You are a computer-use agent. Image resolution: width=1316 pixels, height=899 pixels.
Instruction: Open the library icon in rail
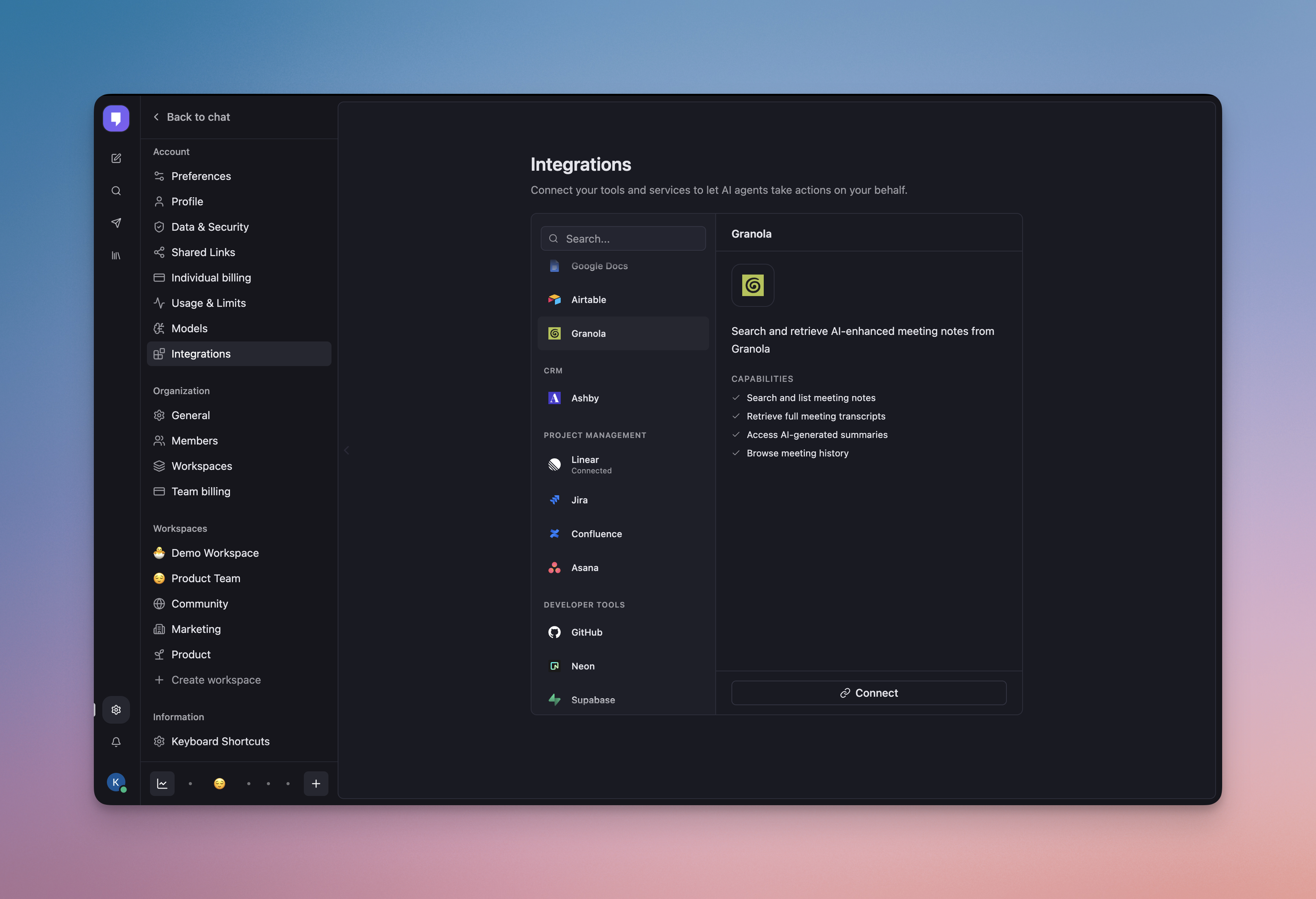(116, 255)
